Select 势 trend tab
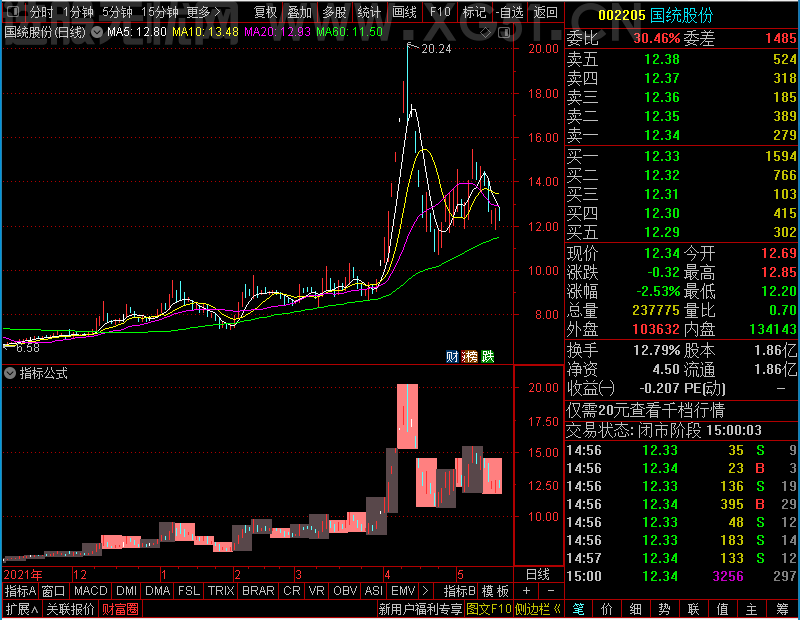The height and width of the screenshot is (620, 800). click(x=664, y=609)
